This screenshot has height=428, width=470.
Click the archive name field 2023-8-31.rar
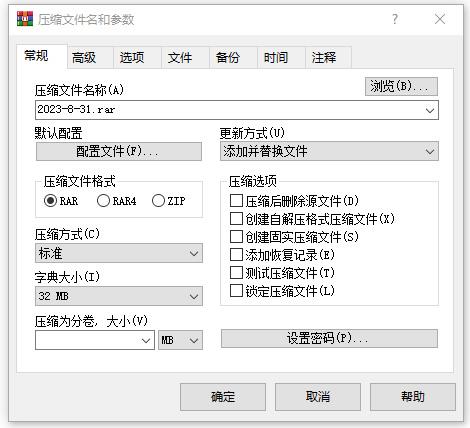pos(237,110)
